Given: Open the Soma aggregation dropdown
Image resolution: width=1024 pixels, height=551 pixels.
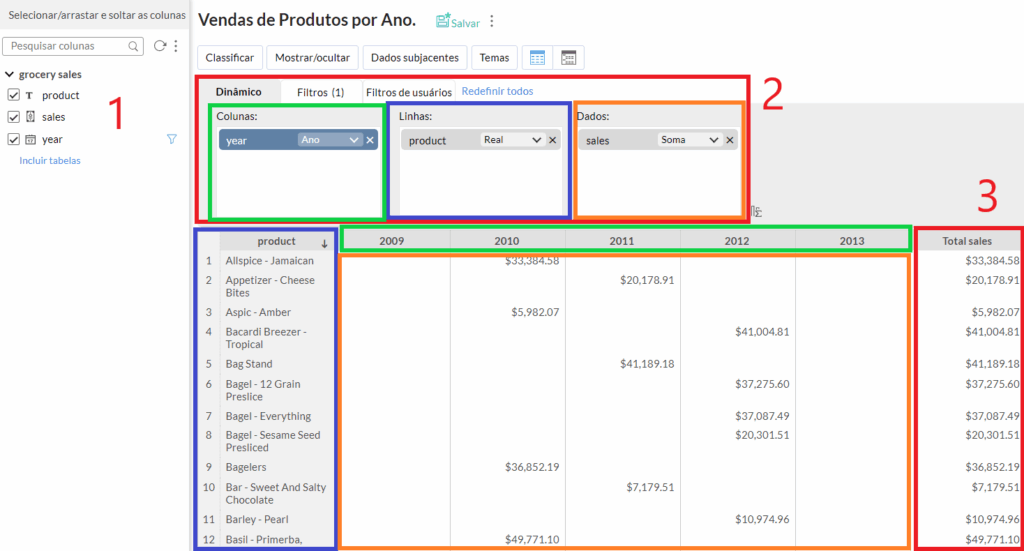Looking at the screenshot, I should (689, 140).
